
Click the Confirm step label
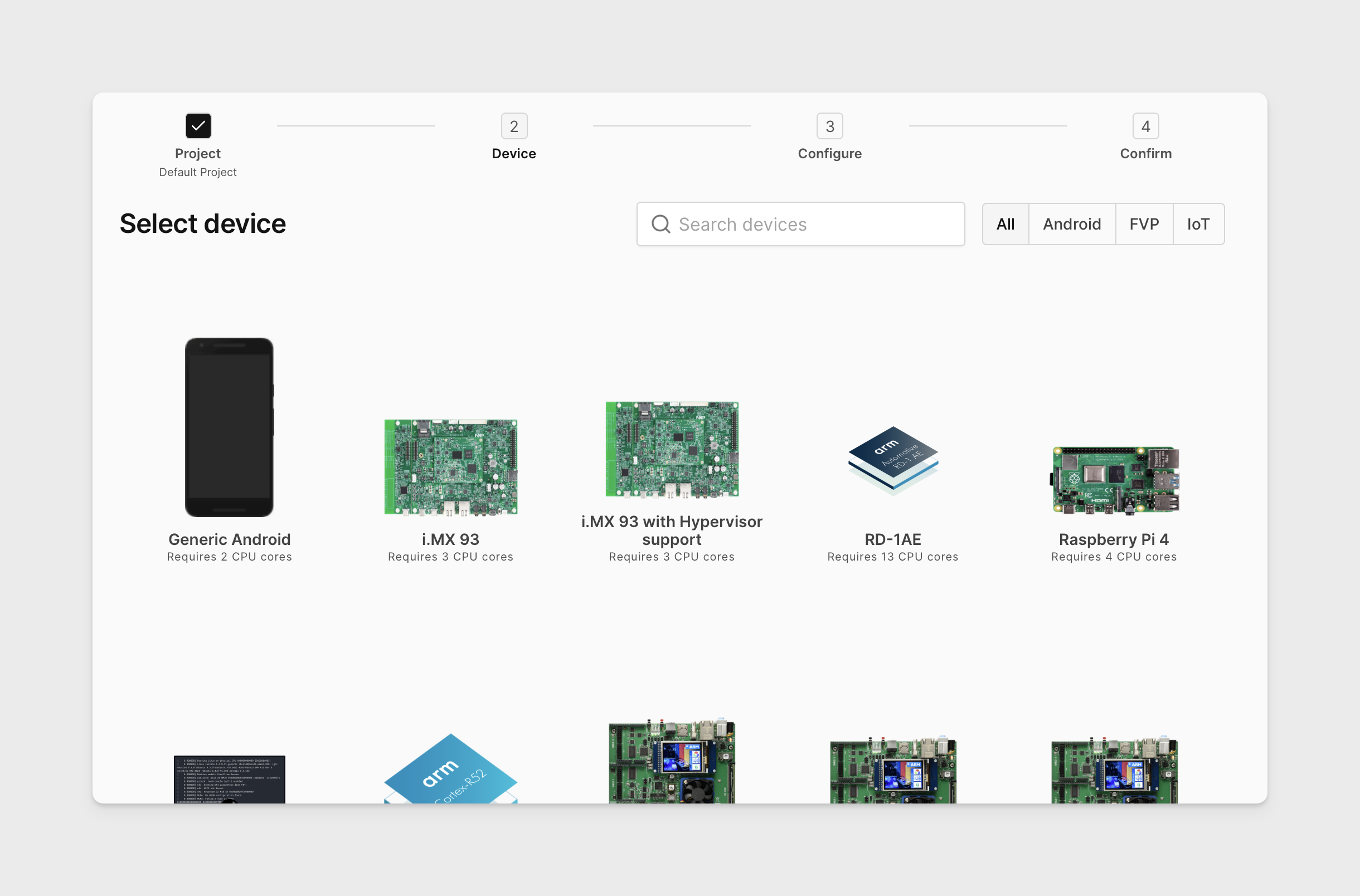pyautogui.click(x=1146, y=153)
